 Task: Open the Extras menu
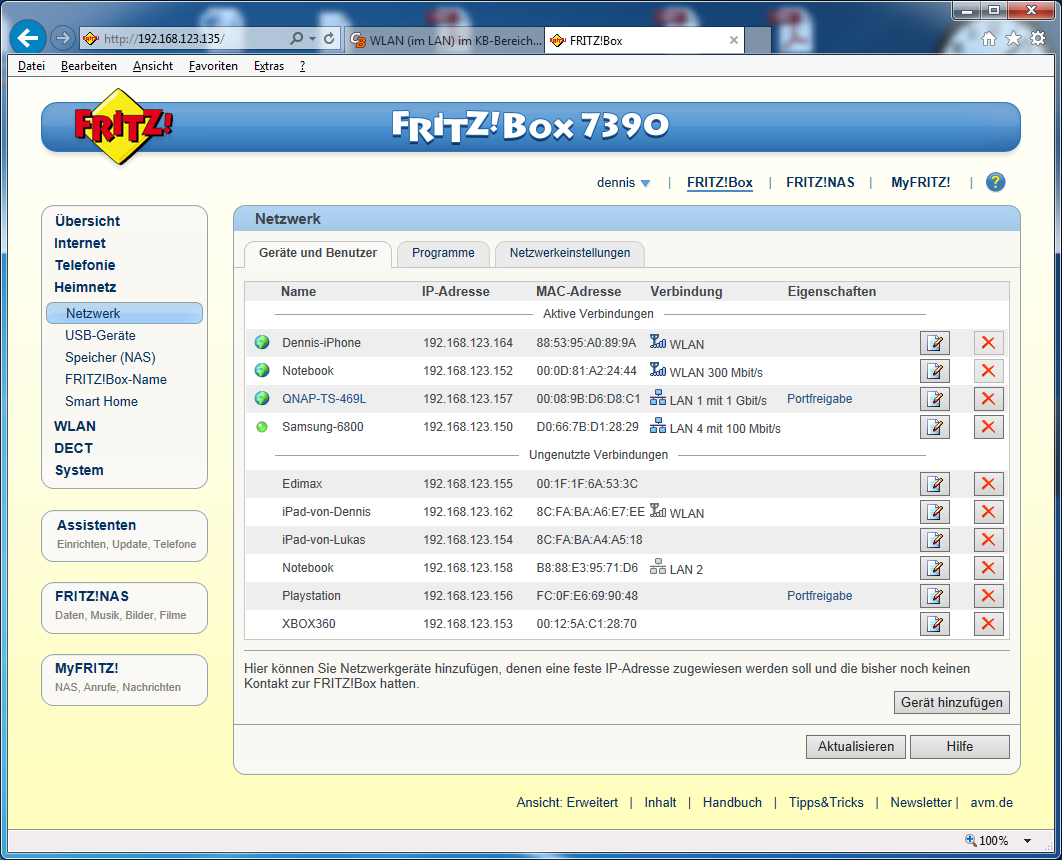point(269,66)
